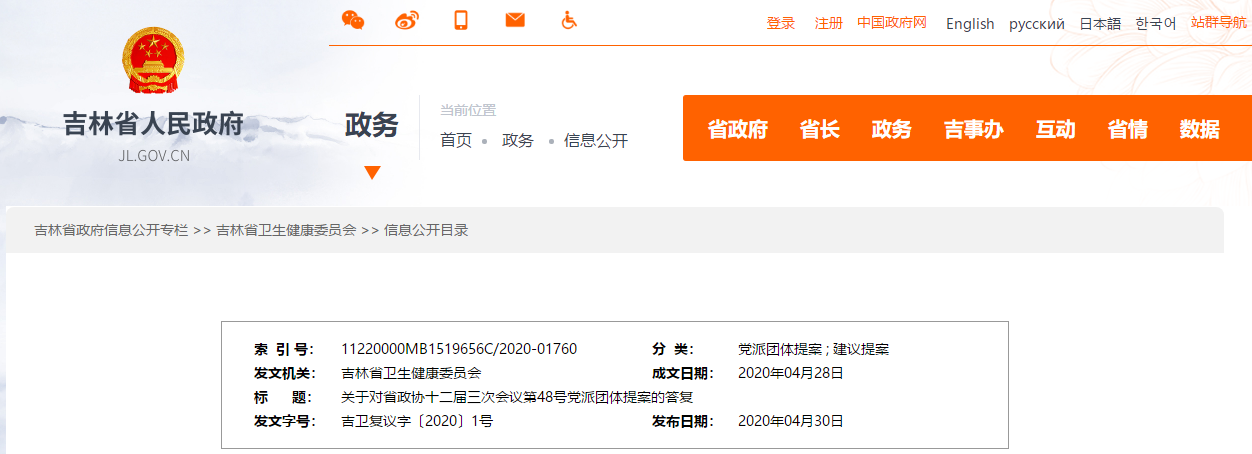The width and height of the screenshot is (1252, 454).
Task: Switch to русский language version
Action: pos(1036,24)
